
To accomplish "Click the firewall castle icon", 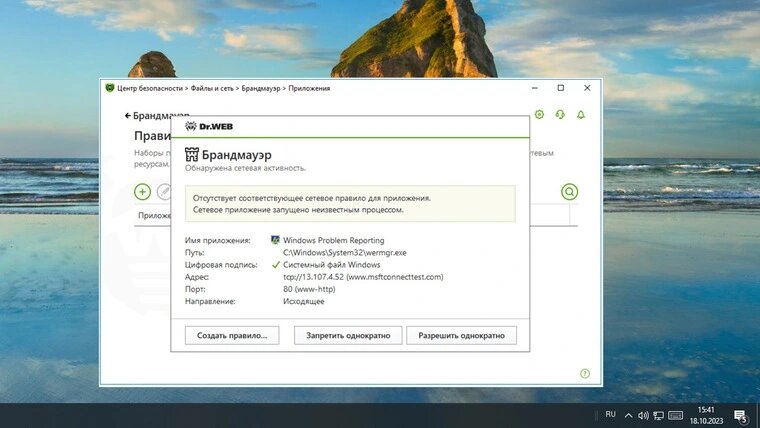I will (191, 155).
